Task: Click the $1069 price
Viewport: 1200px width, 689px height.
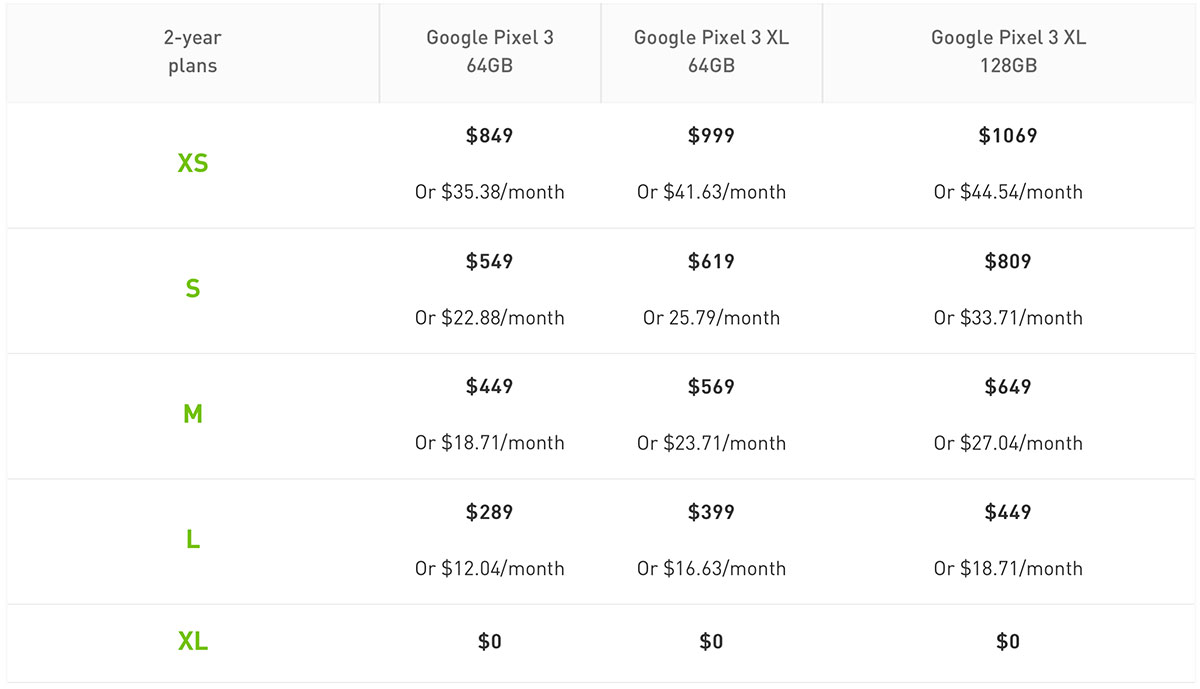Action: click(x=1008, y=136)
